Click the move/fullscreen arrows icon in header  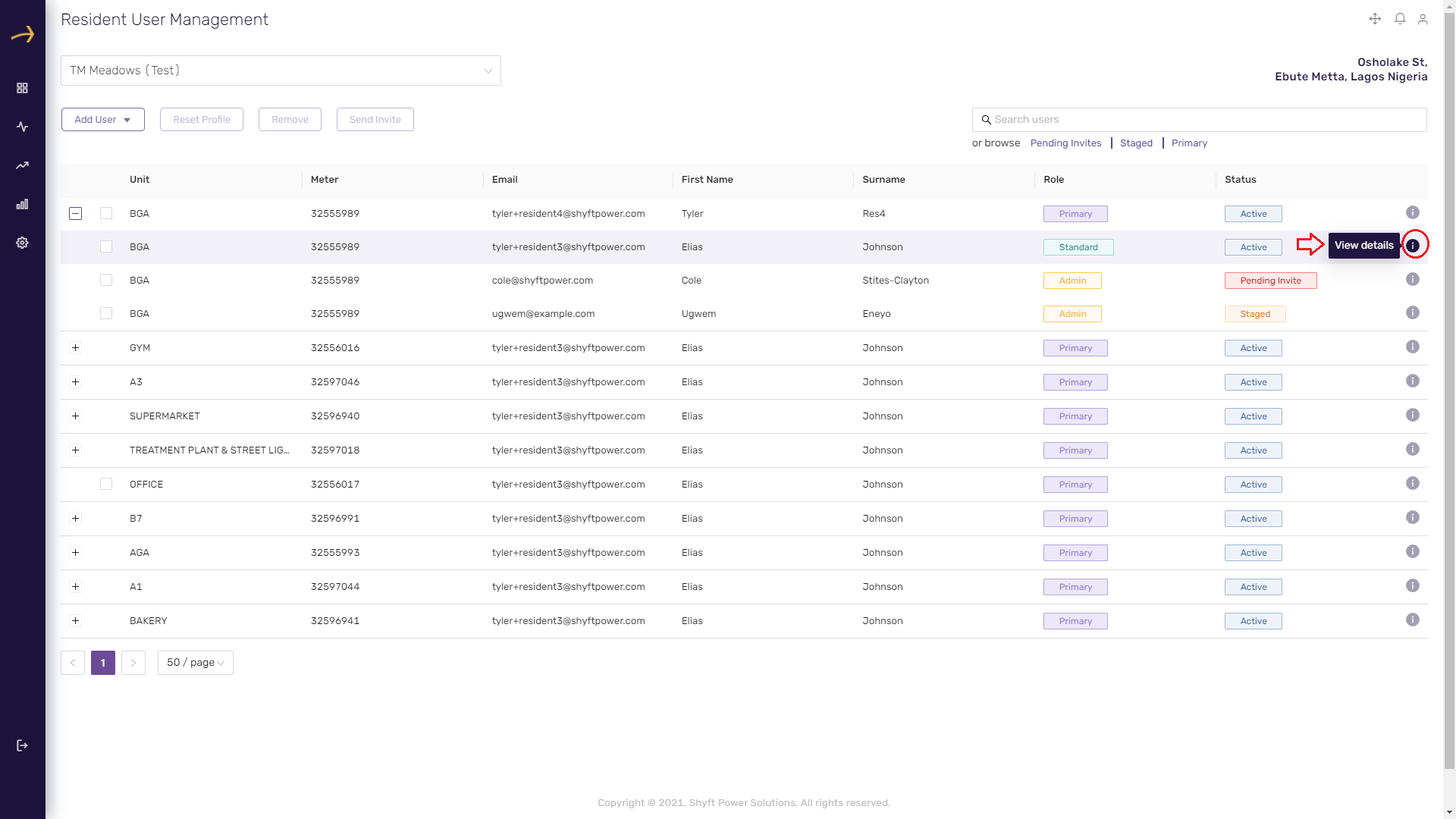(1375, 19)
